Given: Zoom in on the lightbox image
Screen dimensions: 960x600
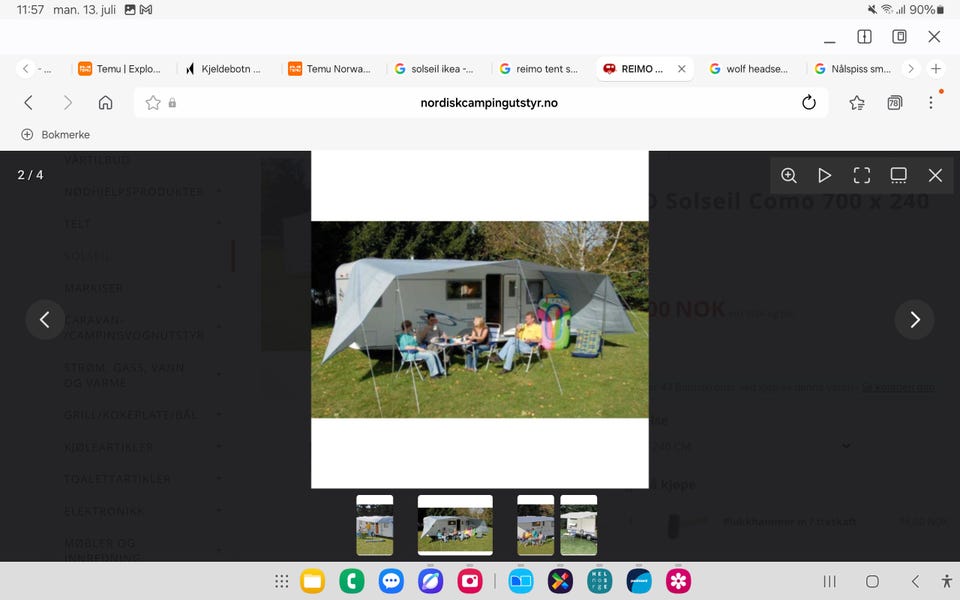Looking at the screenshot, I should pyautogui.click(x=789, y=176).
